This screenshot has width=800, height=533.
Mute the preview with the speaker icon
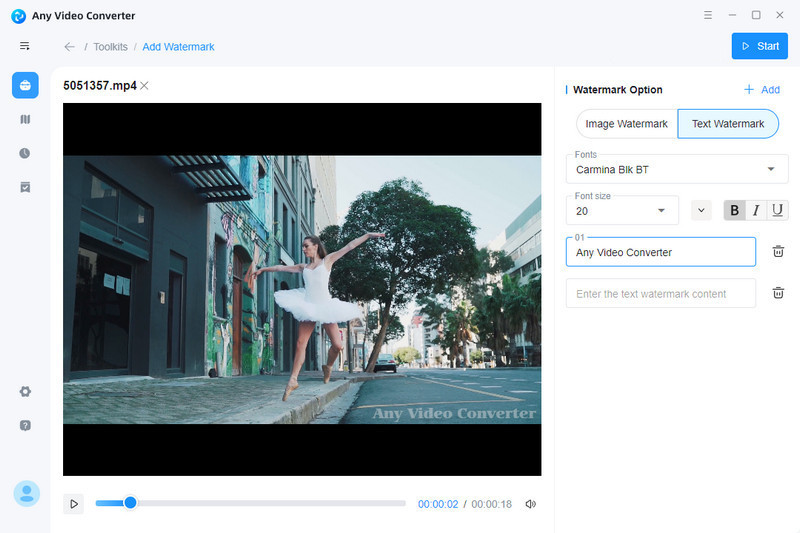pos(531,504)
